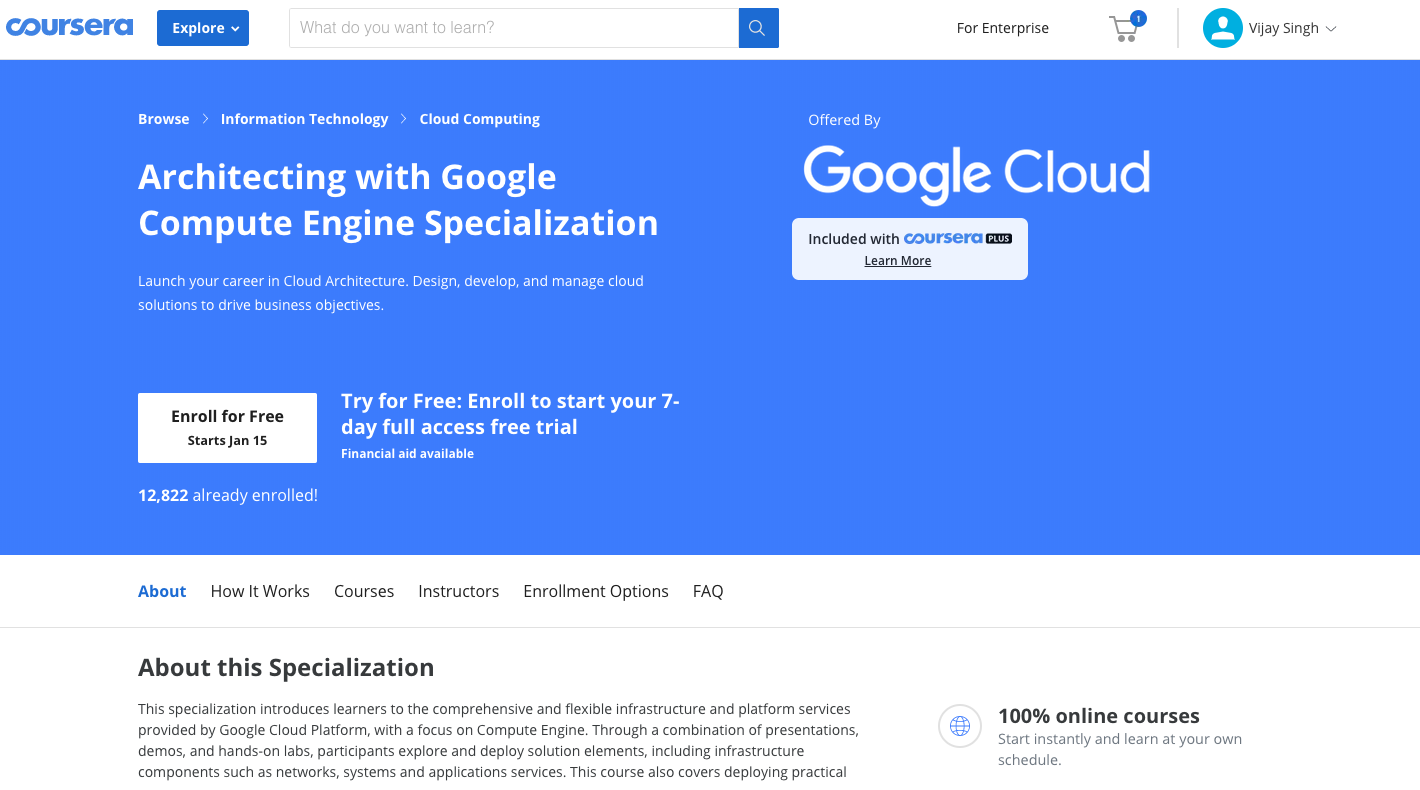This screenshot has width=1420, height=790.
Task: Open the shopping cart
Action: coord(1125,28)
